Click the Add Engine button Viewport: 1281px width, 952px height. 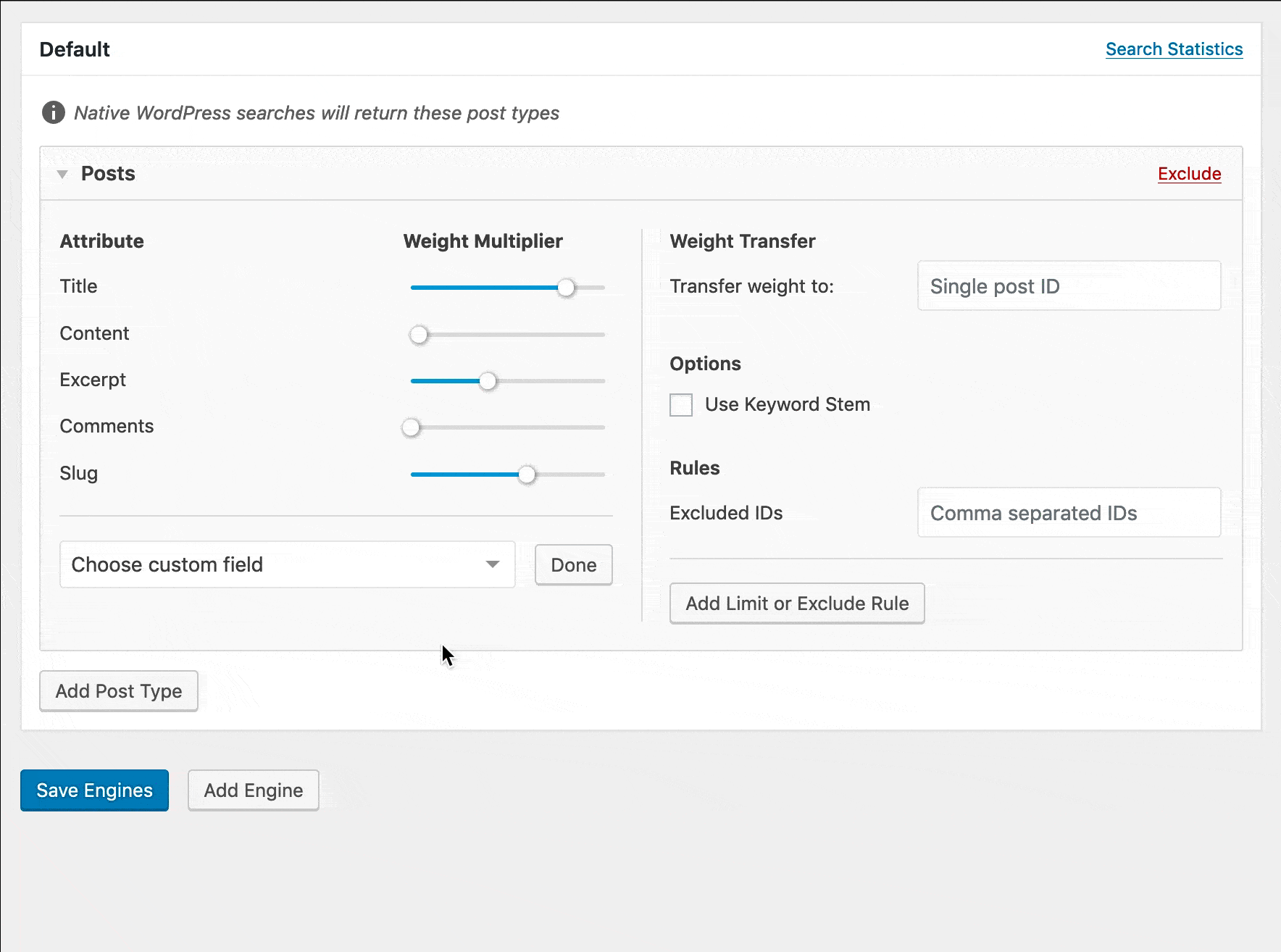click(x=253, y=790)
